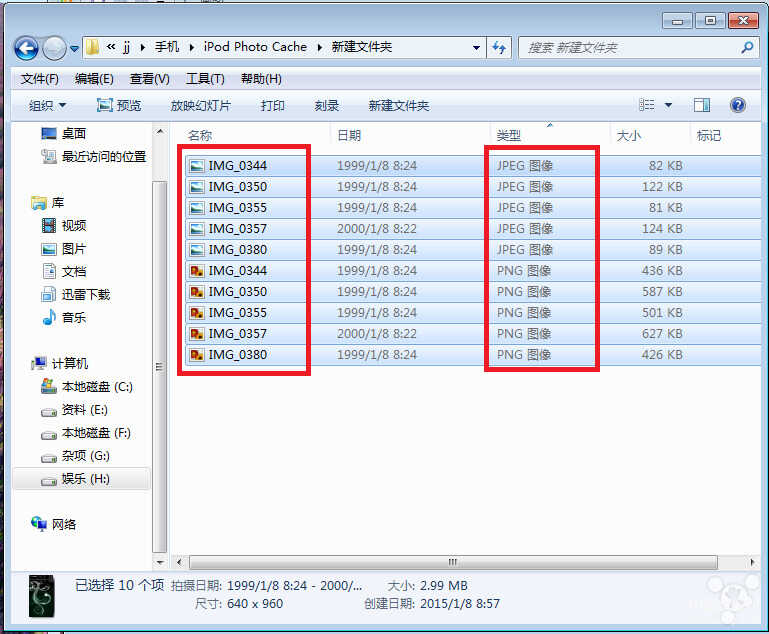Click the horizontal scrollbar thumb

point(453,562)
